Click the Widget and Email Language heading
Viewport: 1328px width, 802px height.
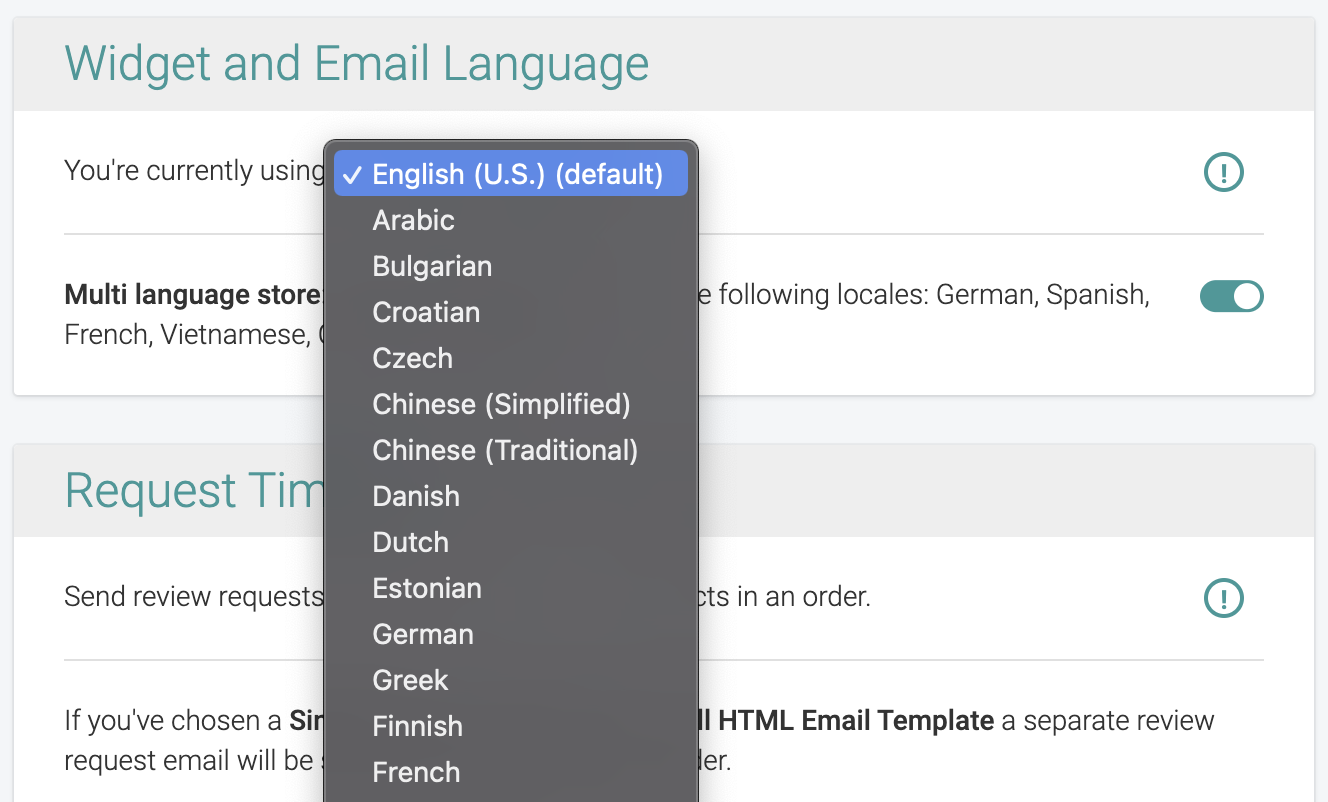357,64
